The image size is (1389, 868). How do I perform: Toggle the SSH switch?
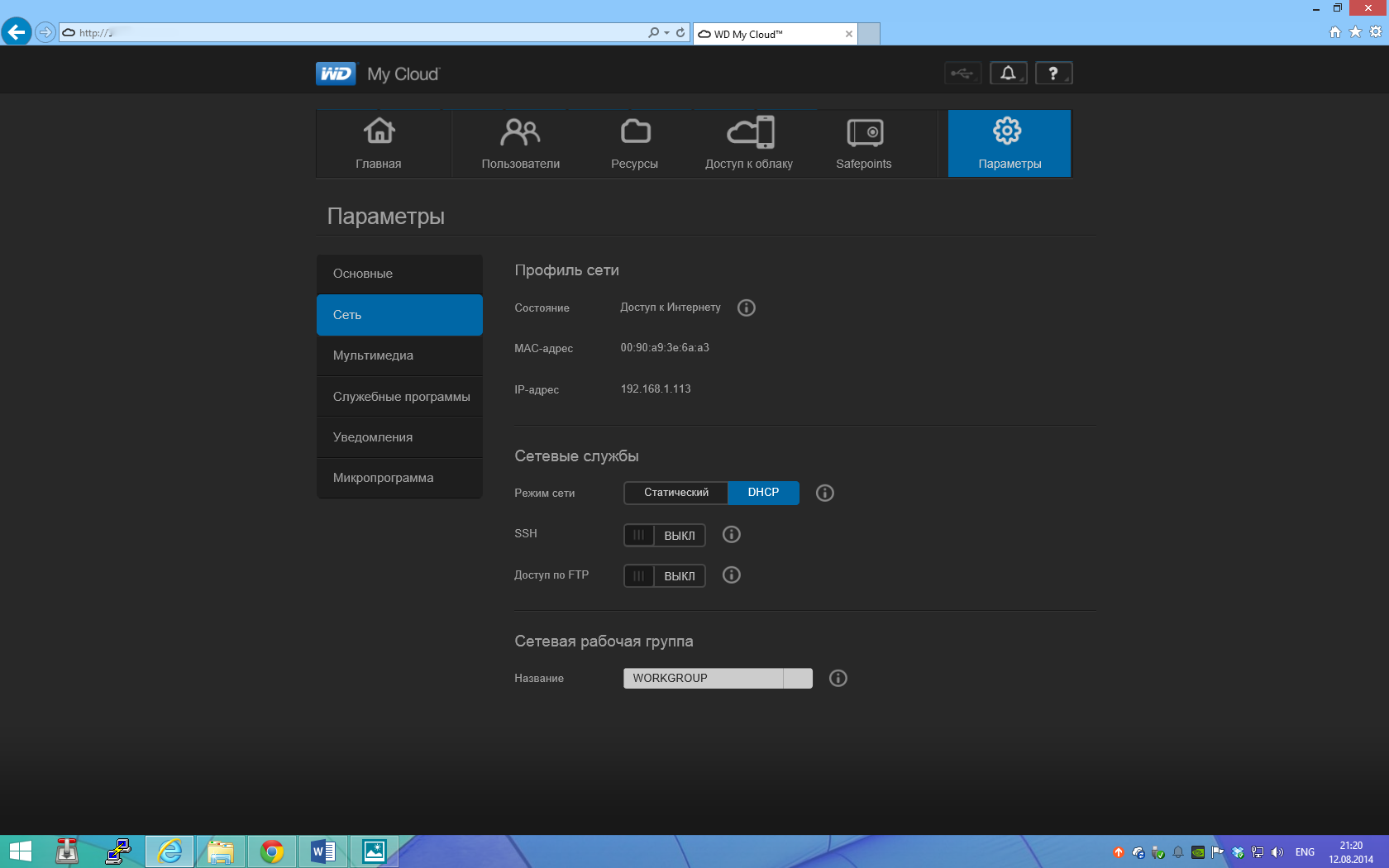[x=665, y=535]
